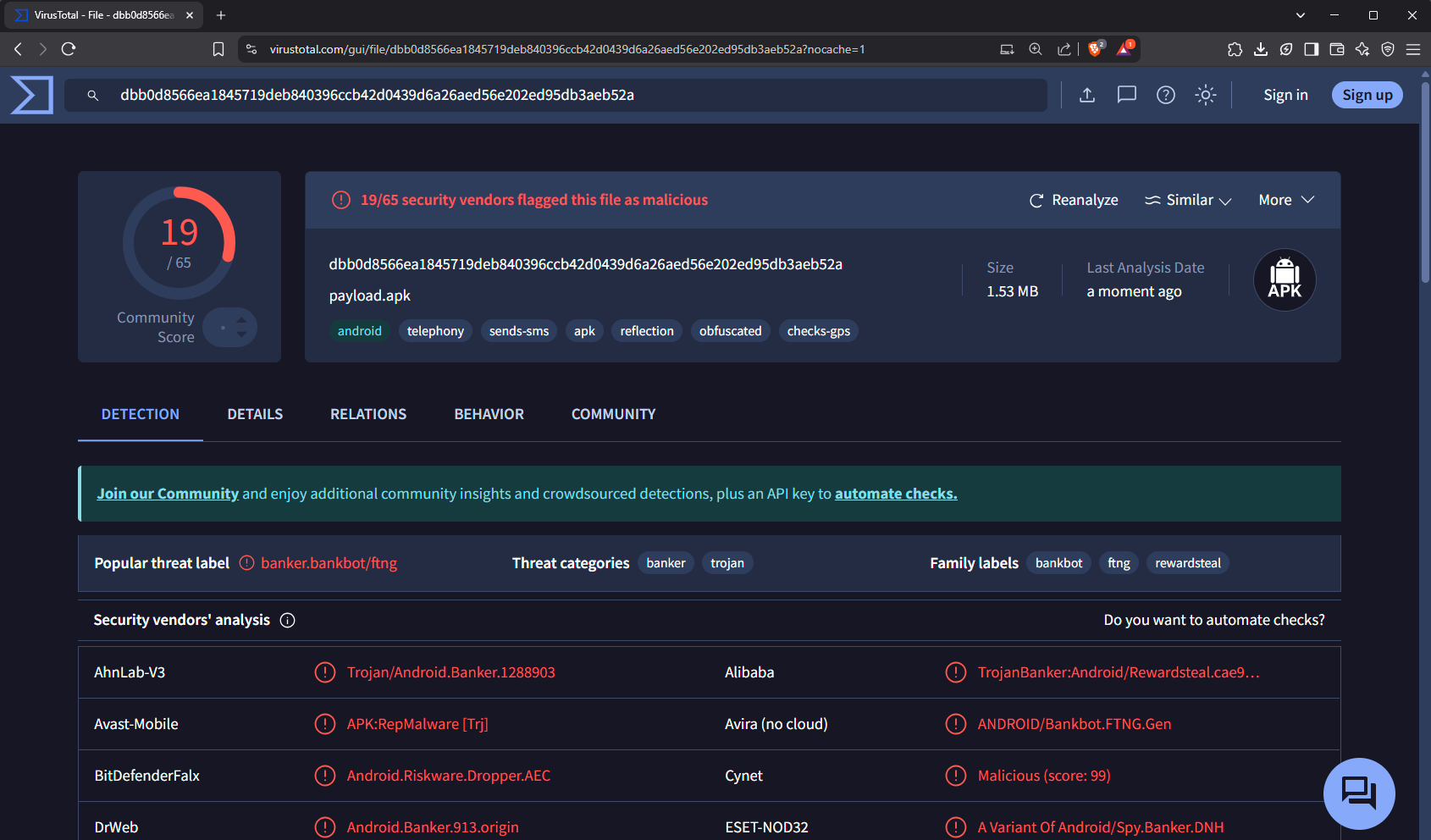
Task: Click the info icon beside Security vendors' analysis
Action: click(x=288, y=621)
